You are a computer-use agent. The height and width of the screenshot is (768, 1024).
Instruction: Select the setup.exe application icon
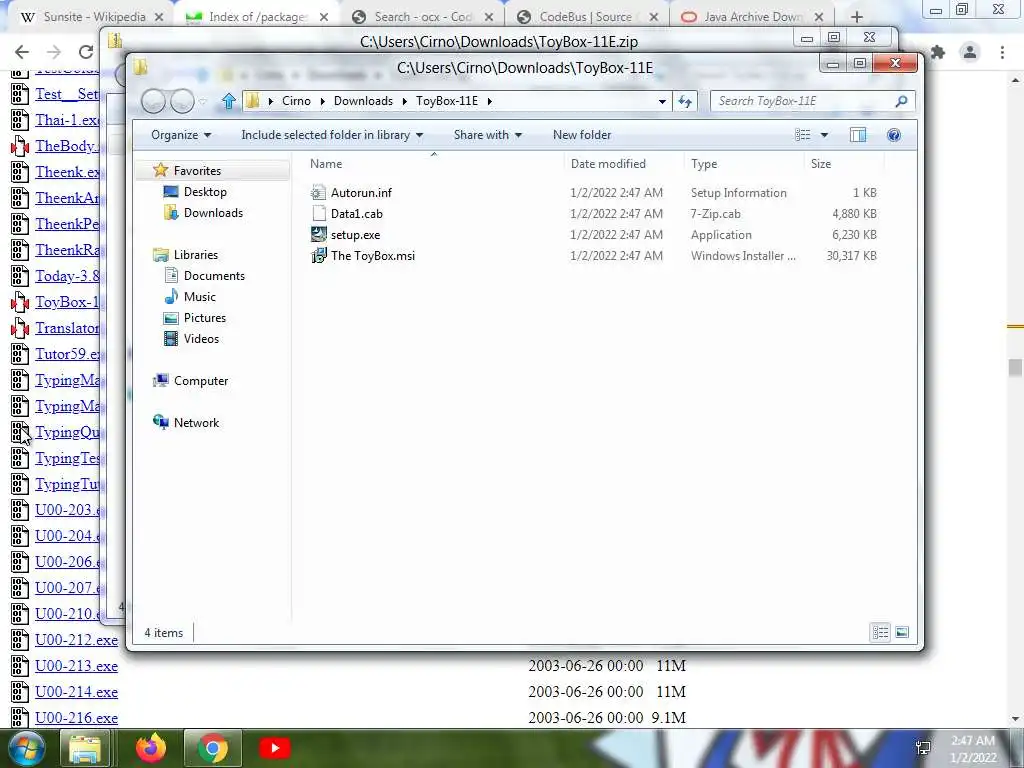[318, 234]
